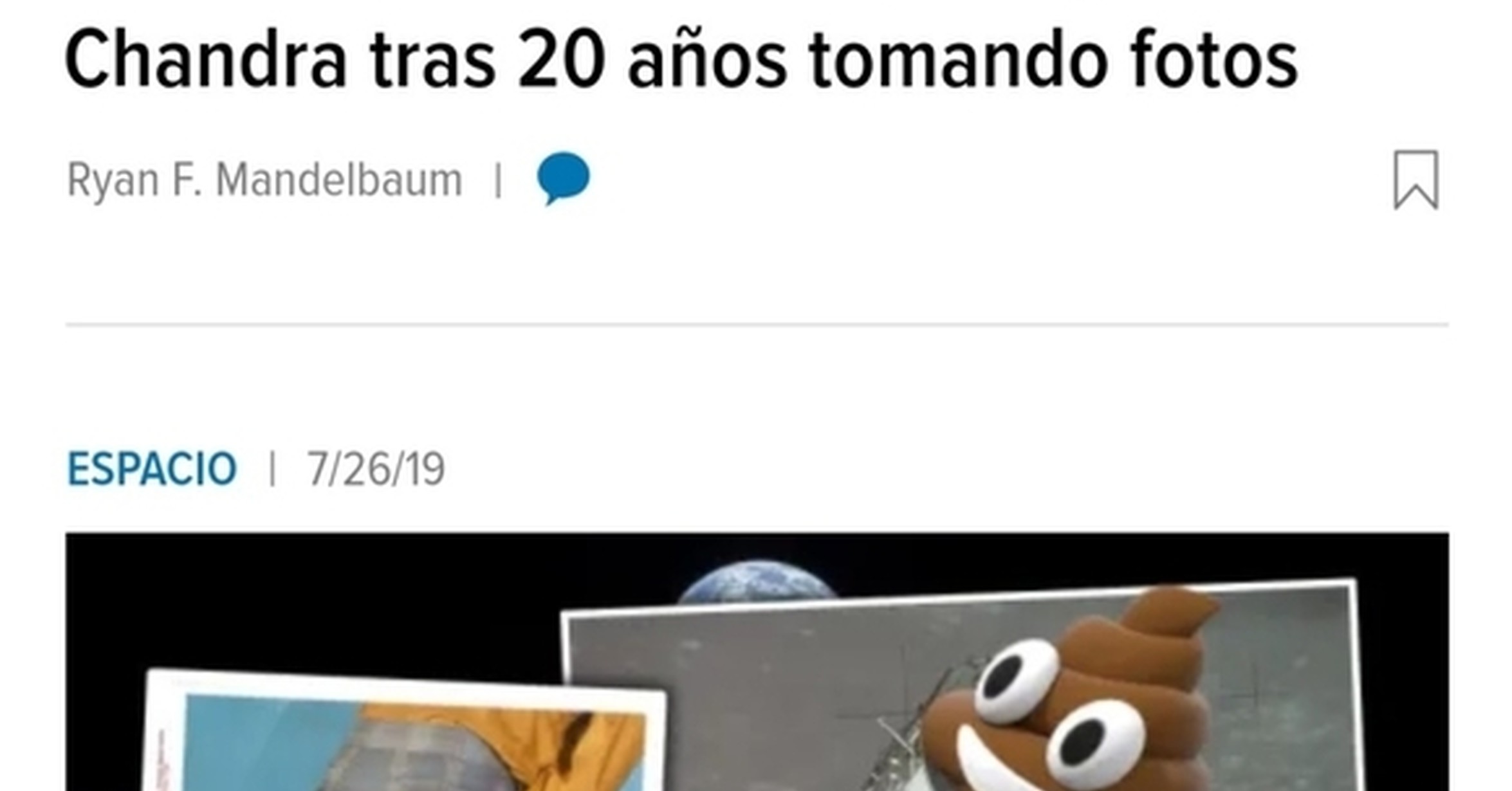Screen dimensions: 1512x791
Task: Click the poop emoji's upper eye
Action: [x=1017, y=682]
